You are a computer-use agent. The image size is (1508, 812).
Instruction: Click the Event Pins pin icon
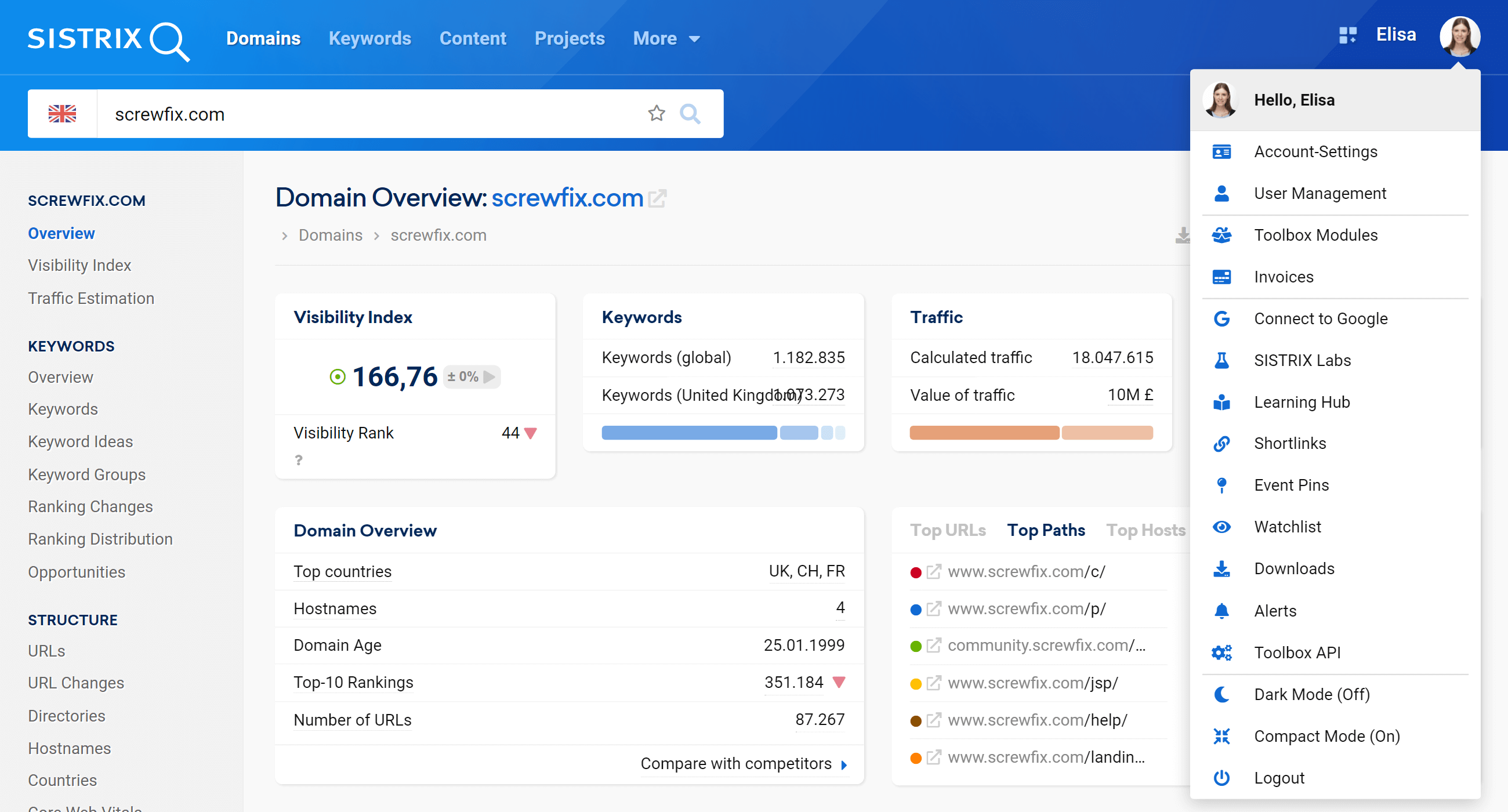click(x=1221, y=485)
